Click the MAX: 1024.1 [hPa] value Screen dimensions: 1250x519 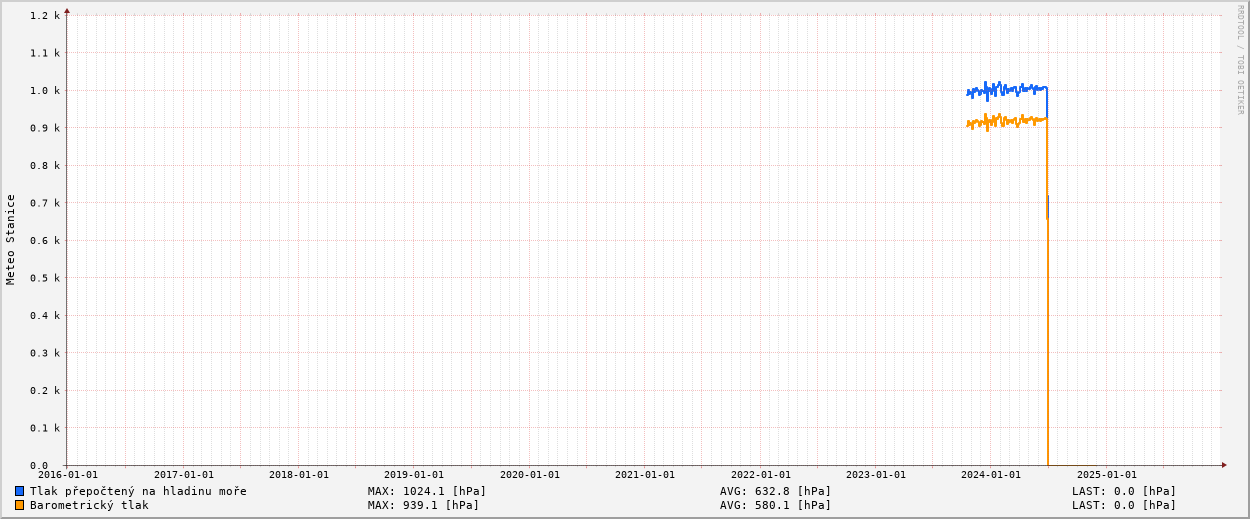427,491
